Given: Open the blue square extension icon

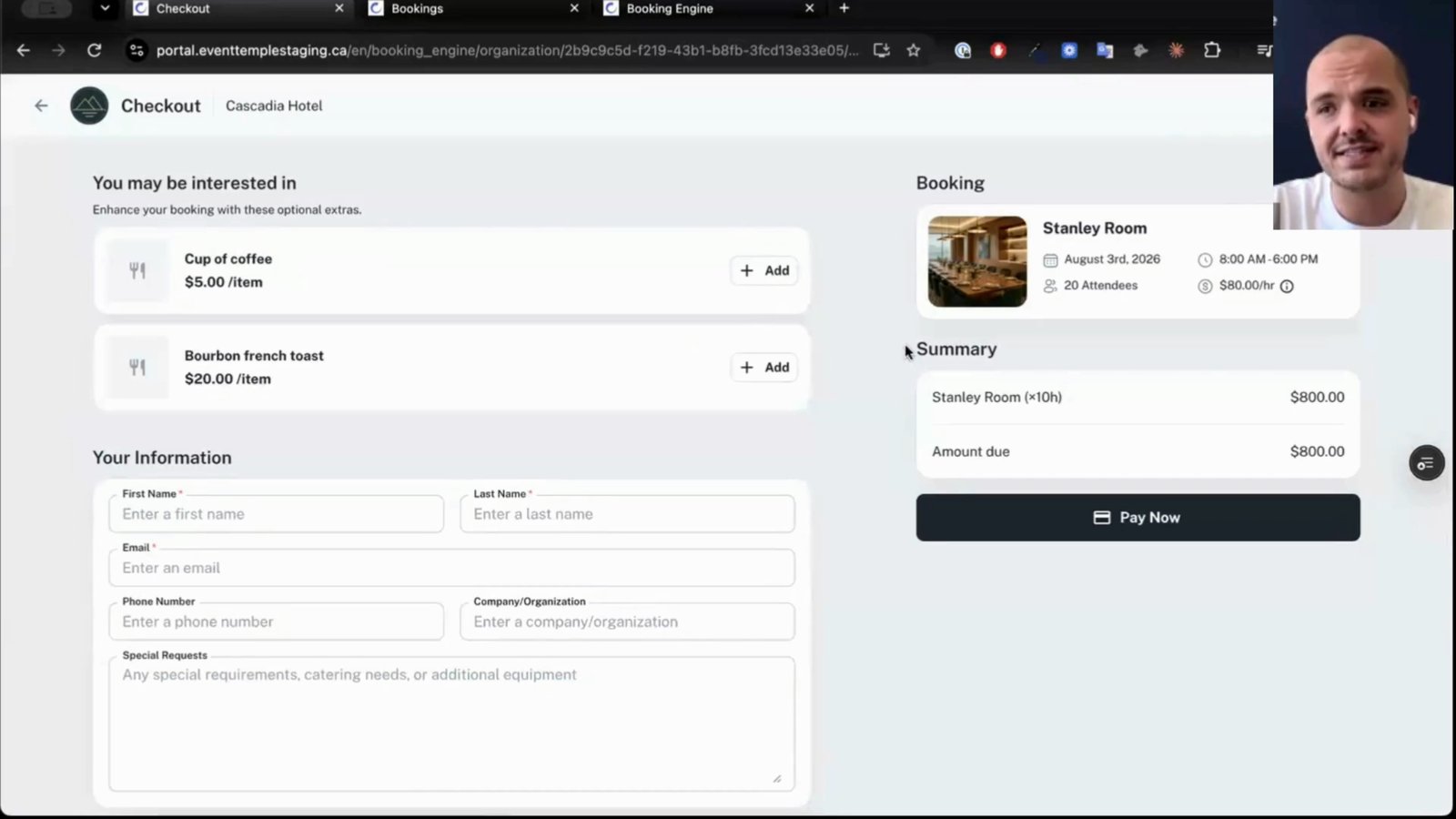Looking at the screenshot, I should point(1069,50).
